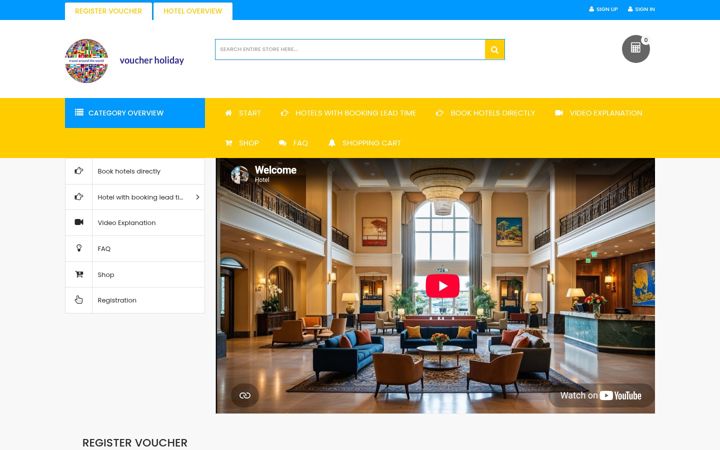Image resolution: width=720 pixels, height=450 pixels.
Task: Go to Start in the navigation bar
Action: point(250,113)
